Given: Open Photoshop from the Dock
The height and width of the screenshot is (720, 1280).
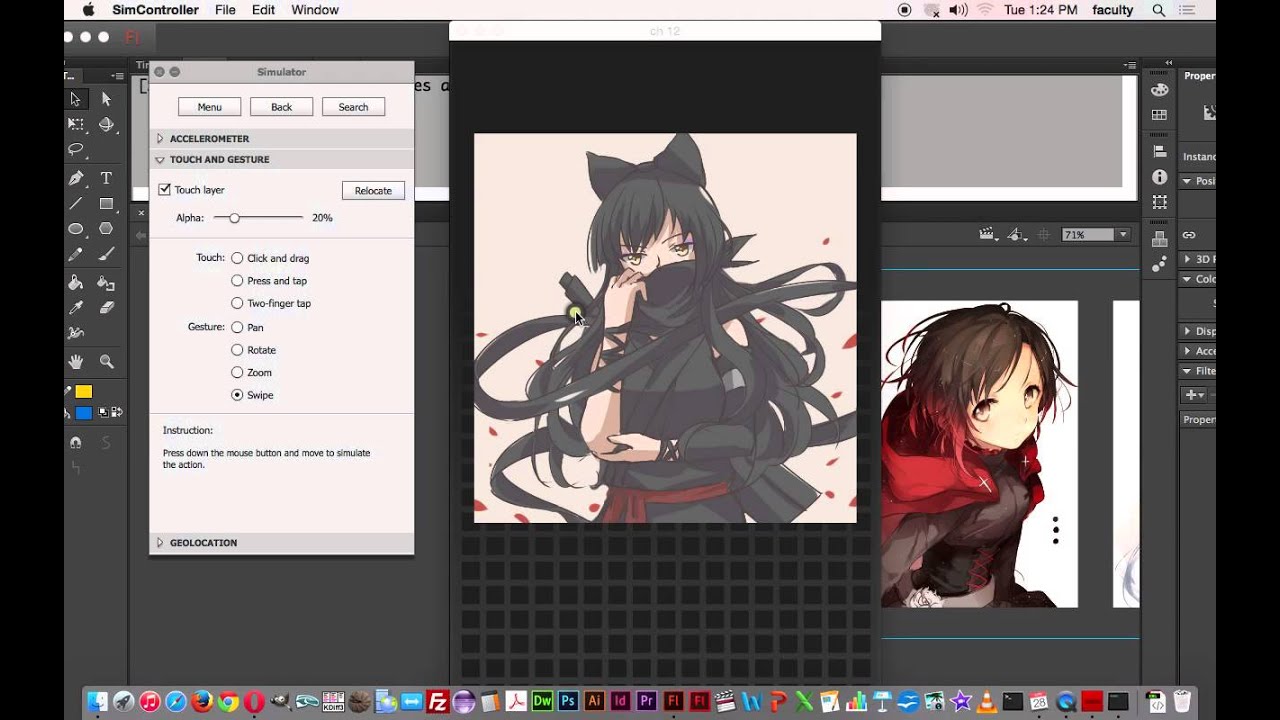Looking at the screenshot, I should pyautogui.click(x=568, y=702).
